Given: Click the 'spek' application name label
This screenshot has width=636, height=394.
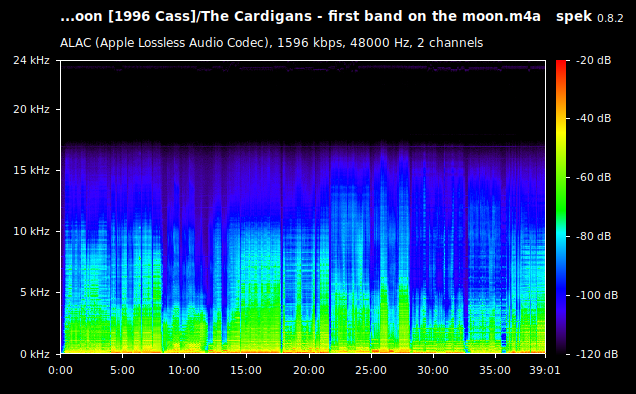Looking at the screenshot, I should pyautogui.click(x=574, y=17).
